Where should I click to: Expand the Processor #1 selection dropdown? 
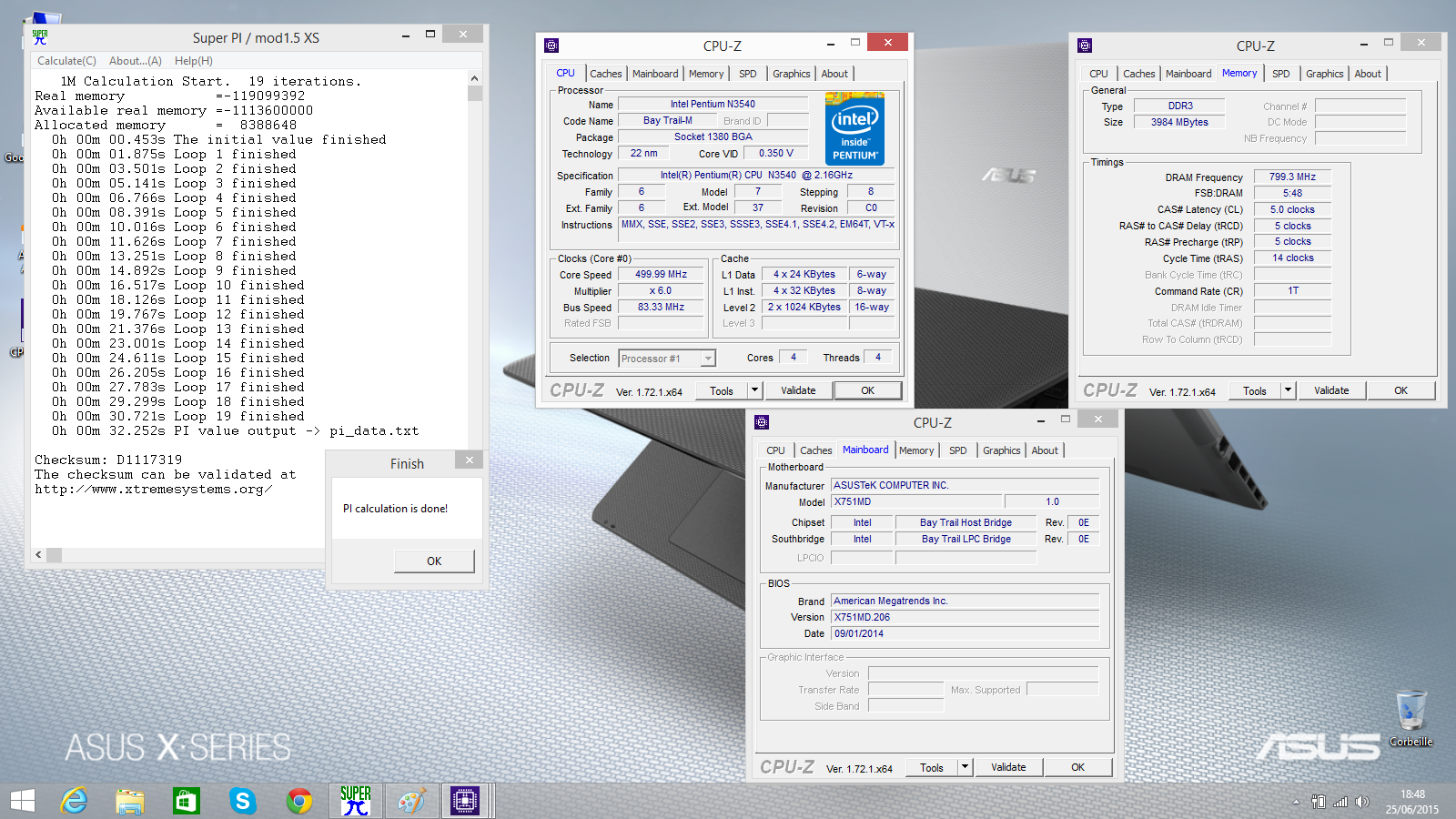tap(708, 359)
